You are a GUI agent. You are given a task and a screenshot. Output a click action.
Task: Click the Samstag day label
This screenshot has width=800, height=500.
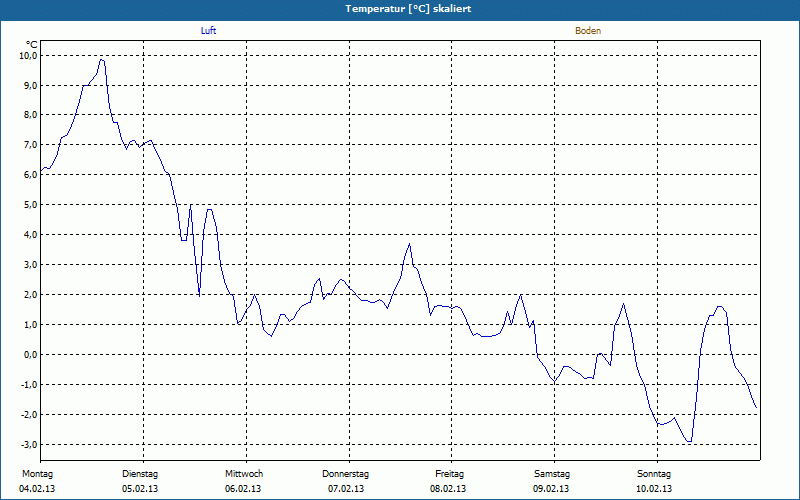[552, 474]
